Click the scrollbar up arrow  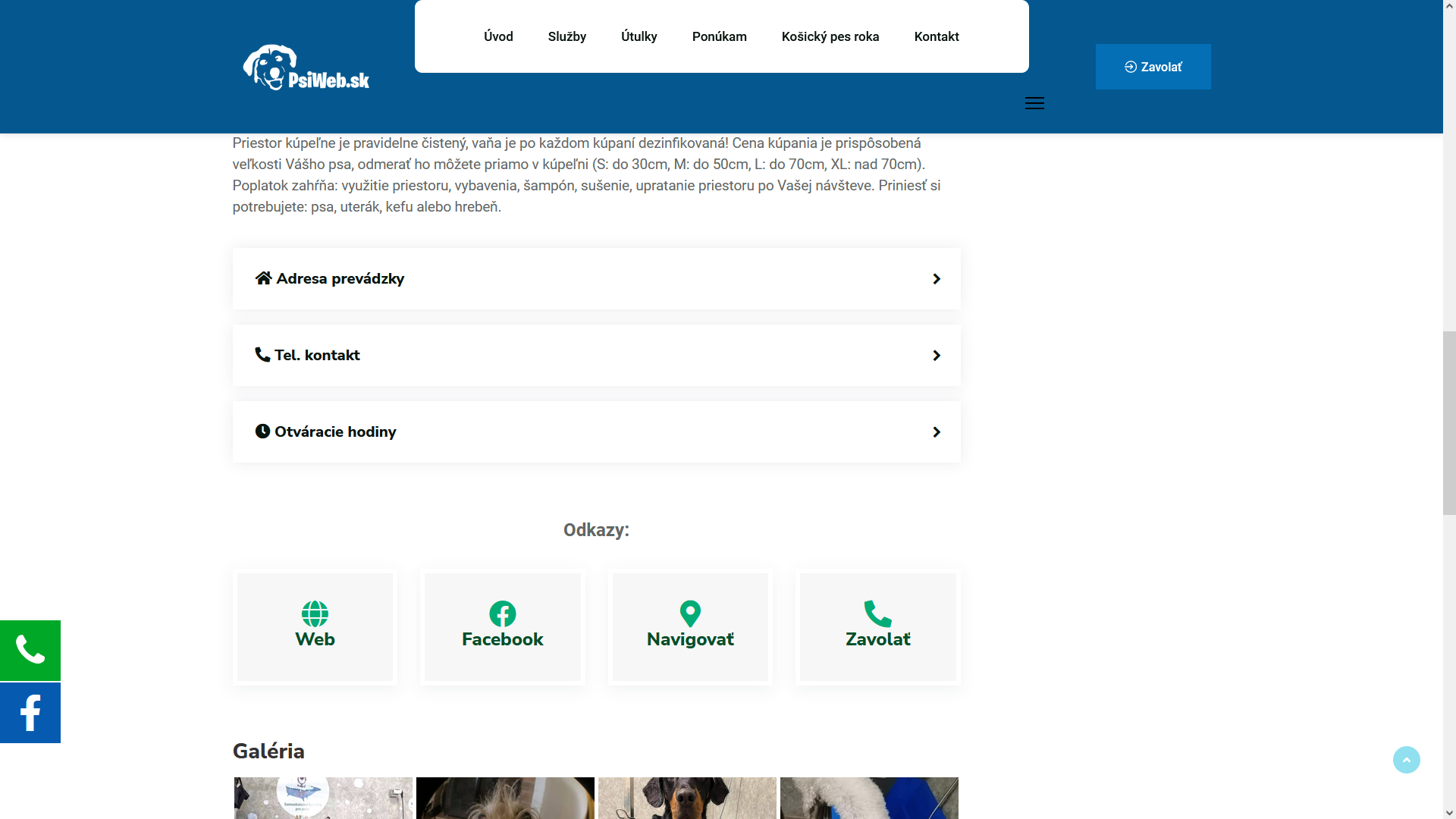1449,6
